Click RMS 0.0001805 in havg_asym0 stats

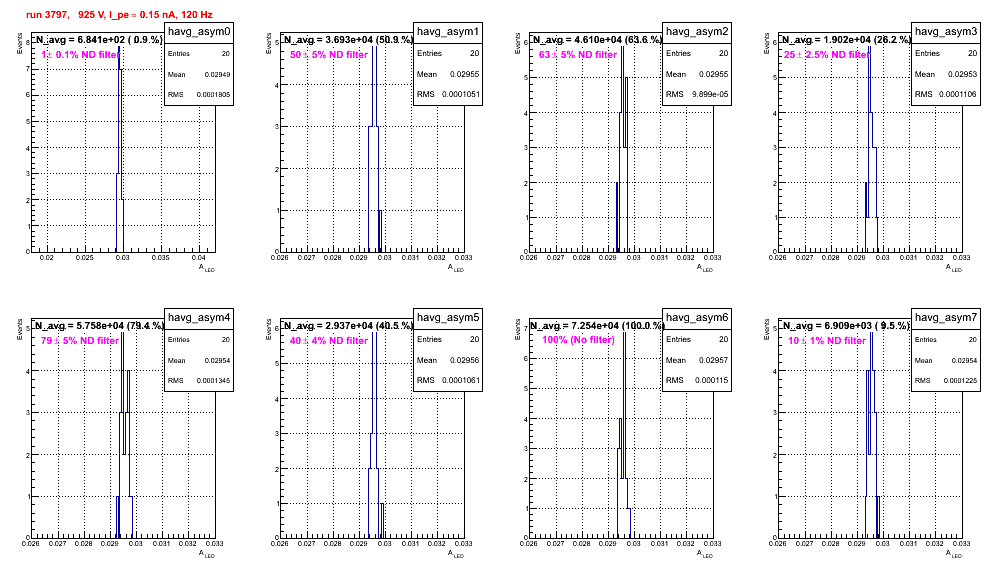point(199,95)
